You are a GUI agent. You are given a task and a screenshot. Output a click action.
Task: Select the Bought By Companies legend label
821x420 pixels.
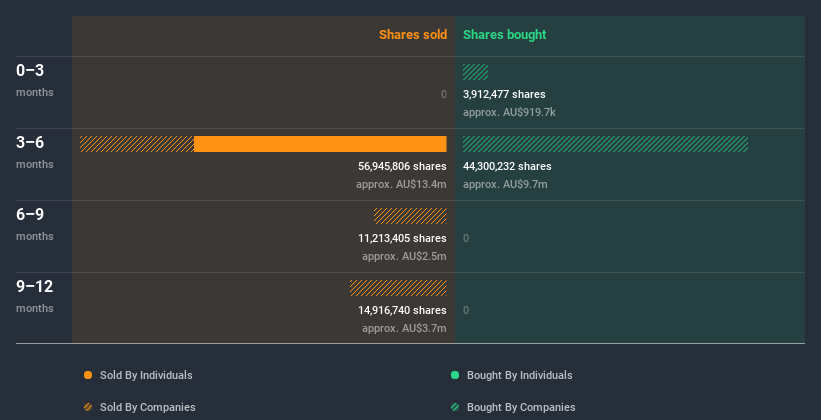(x=521, y=407)
